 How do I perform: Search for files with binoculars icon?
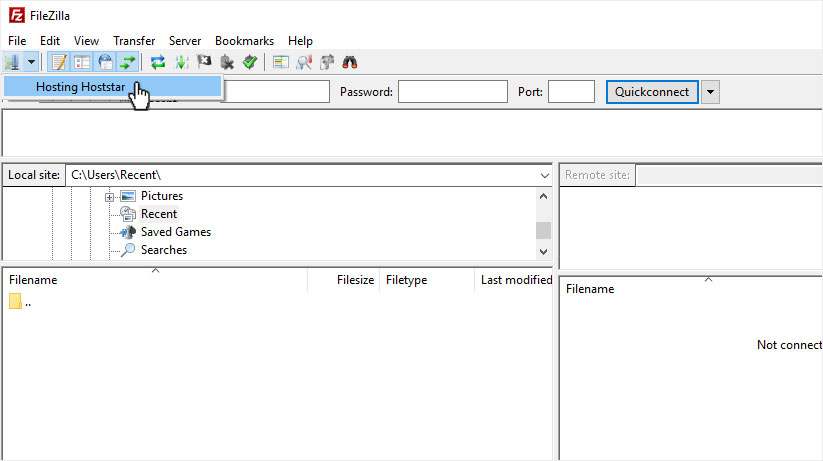coord(350,62)
